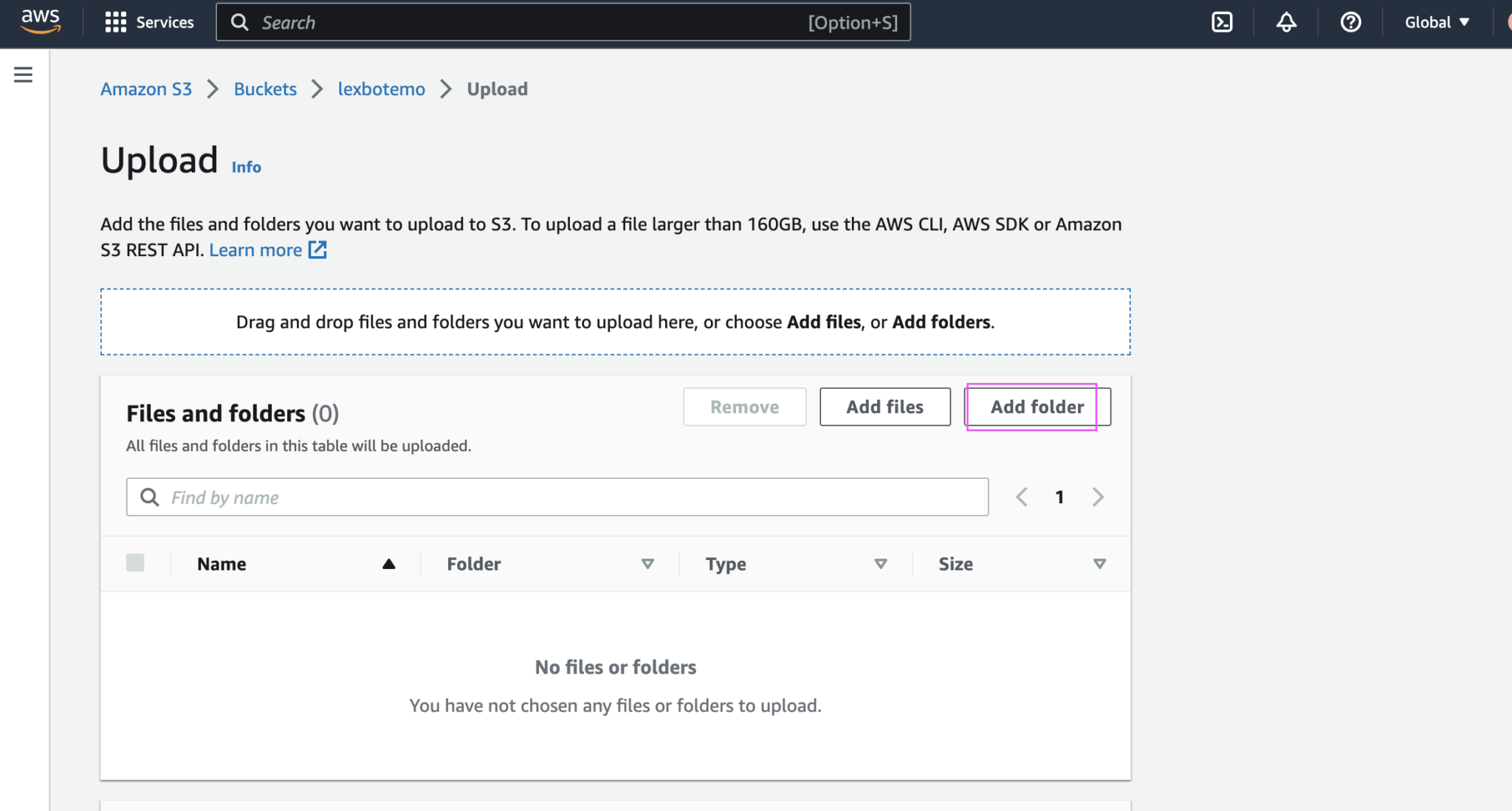Open the help icon in the top bar
The width and height of the screenshot is (1512, 811).
[1350, 22]
